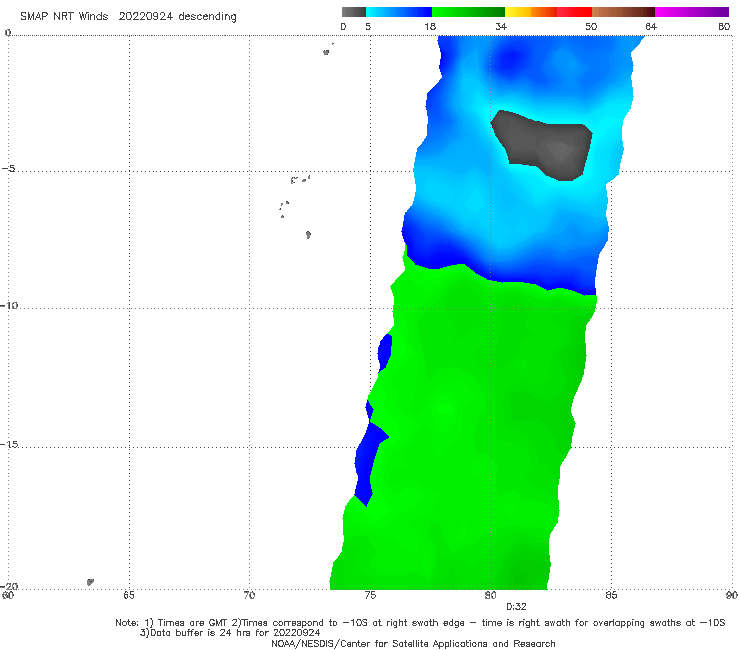Click the small island near the -20 latitude label
The width and height of the screenshot is (740, 650).
pyautogui.click(x=90, y=582)
